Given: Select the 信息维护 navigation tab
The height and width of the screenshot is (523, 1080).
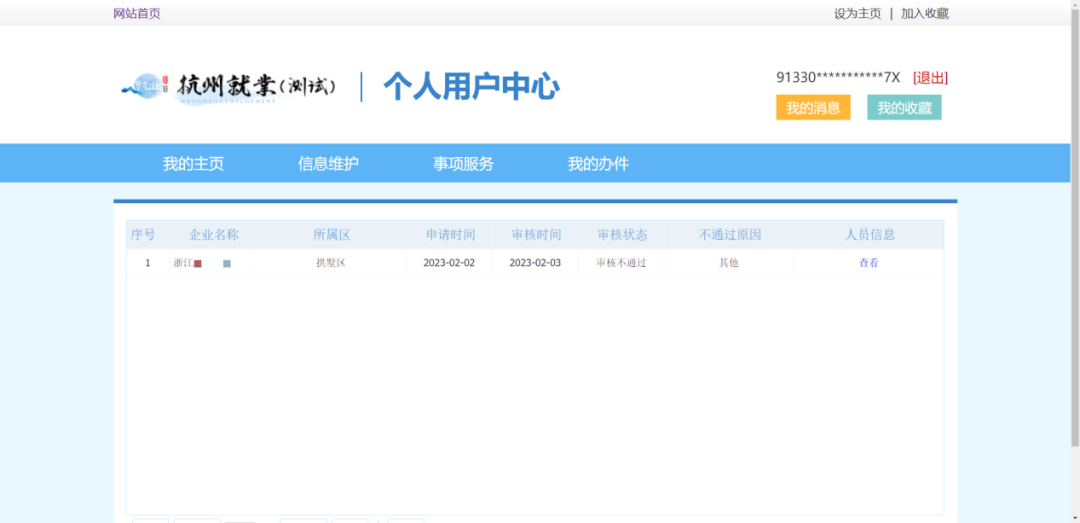Looking at the screenshot, I should point(328,164).
